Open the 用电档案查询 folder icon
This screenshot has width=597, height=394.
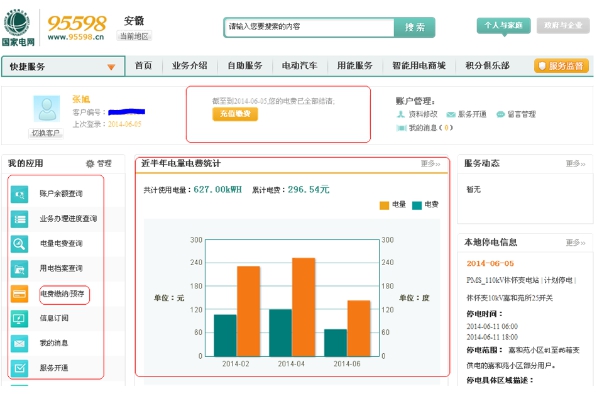click(x=19, y=269)
